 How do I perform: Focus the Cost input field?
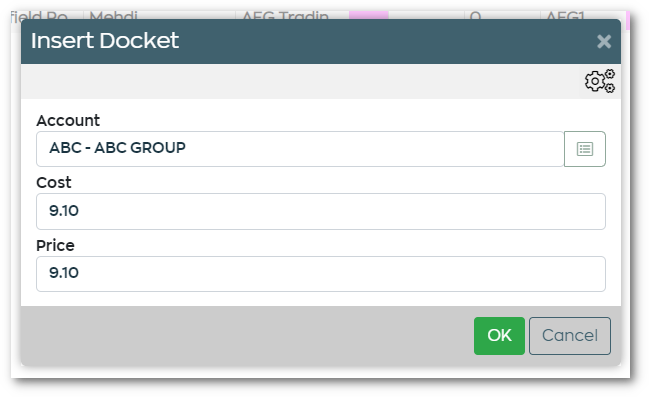[x=321, y=211]
